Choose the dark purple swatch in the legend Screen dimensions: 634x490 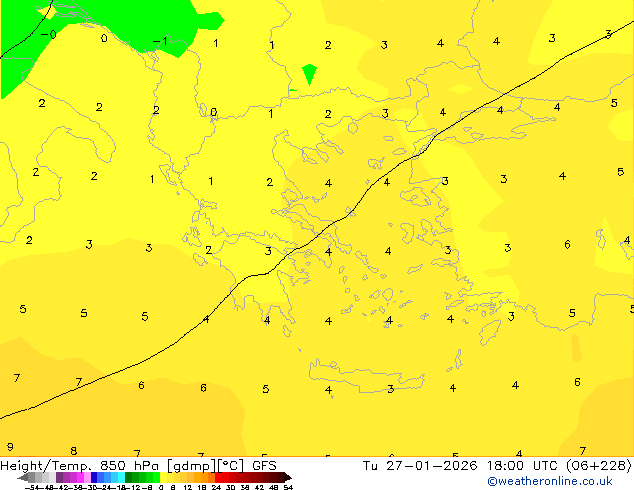click(x=59, y=477)
